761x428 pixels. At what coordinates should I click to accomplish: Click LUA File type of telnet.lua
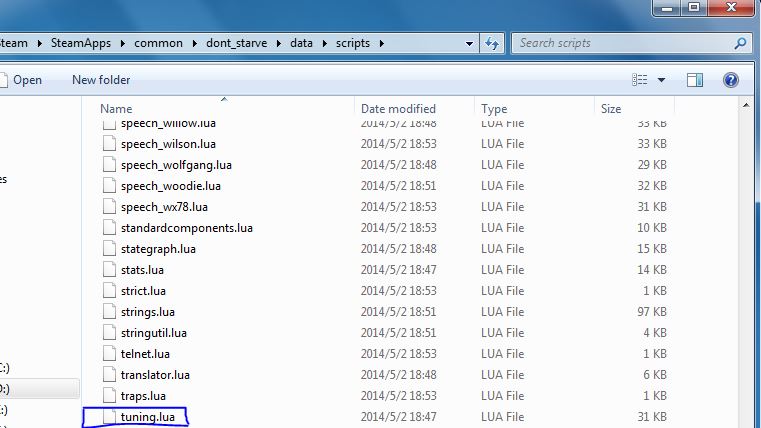click(x=502, y=354)
